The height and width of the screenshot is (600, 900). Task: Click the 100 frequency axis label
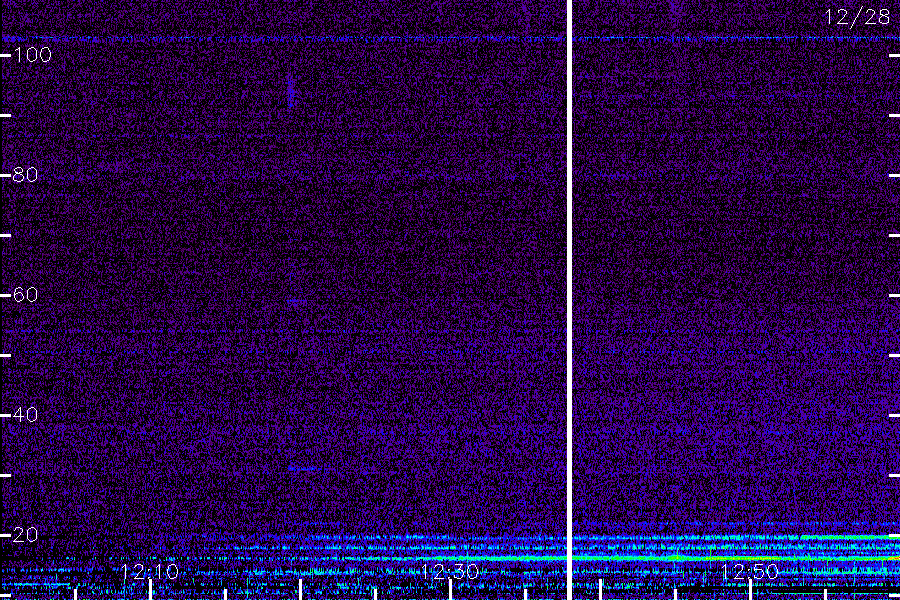pyautogui.click(x=32, y=55)
